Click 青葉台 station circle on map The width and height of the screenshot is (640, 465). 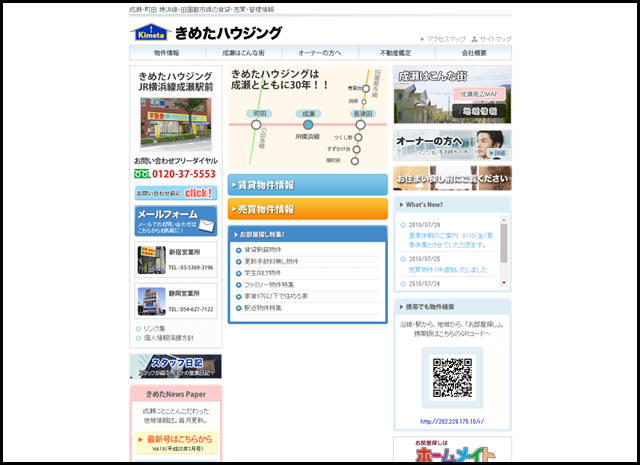[x=366, y=89]
